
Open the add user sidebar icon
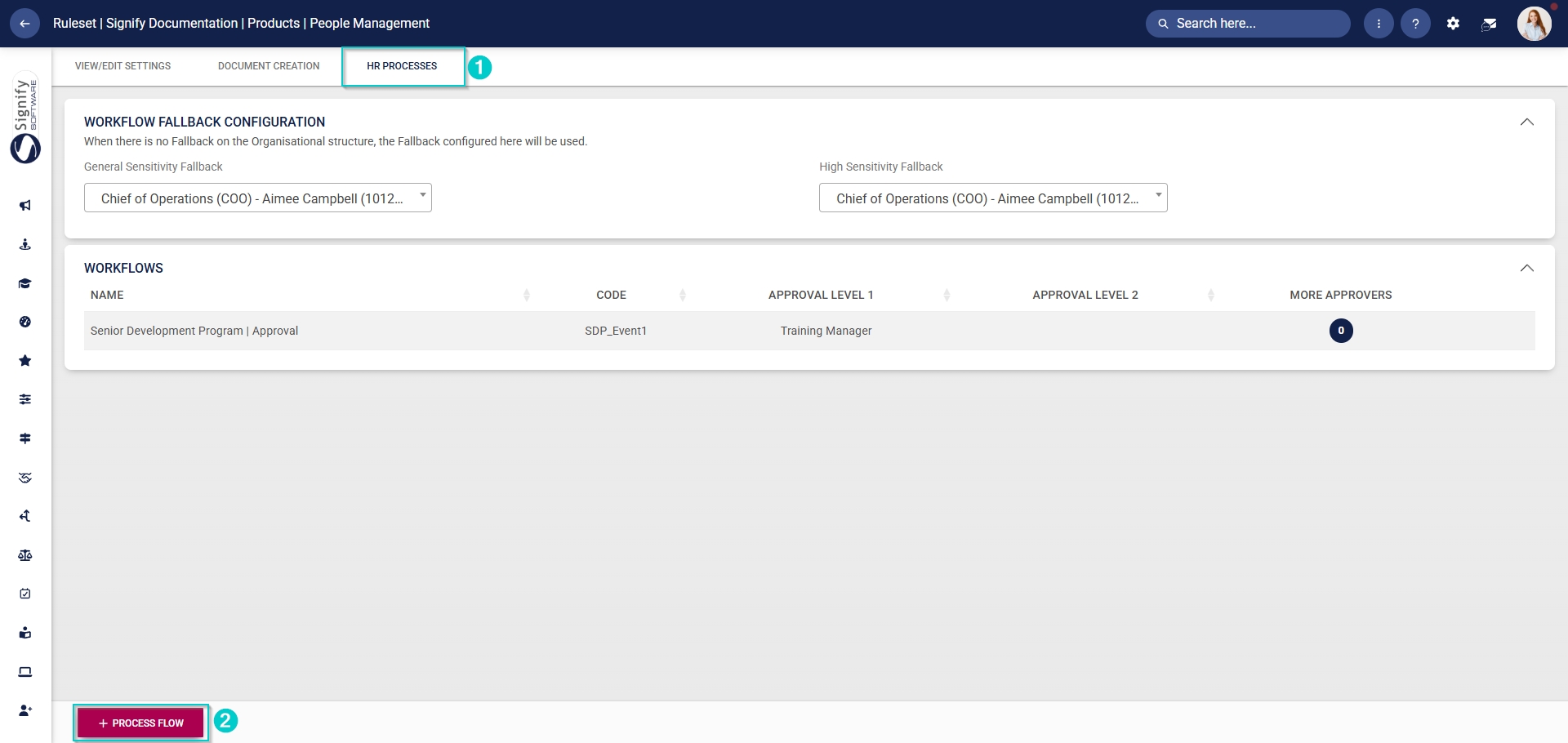[x=25, y=710]
